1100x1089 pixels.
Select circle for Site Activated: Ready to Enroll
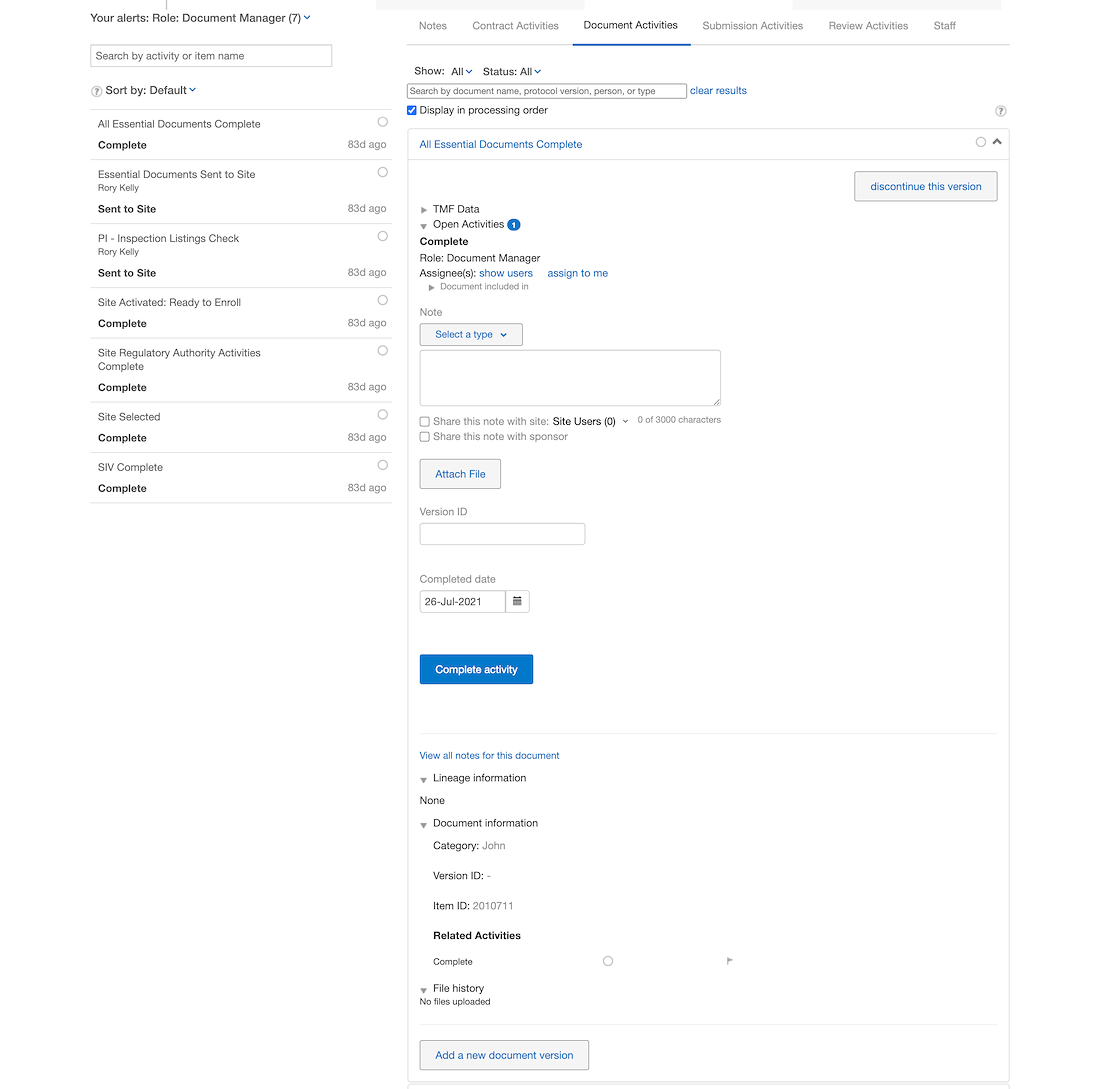pos(382,300)
